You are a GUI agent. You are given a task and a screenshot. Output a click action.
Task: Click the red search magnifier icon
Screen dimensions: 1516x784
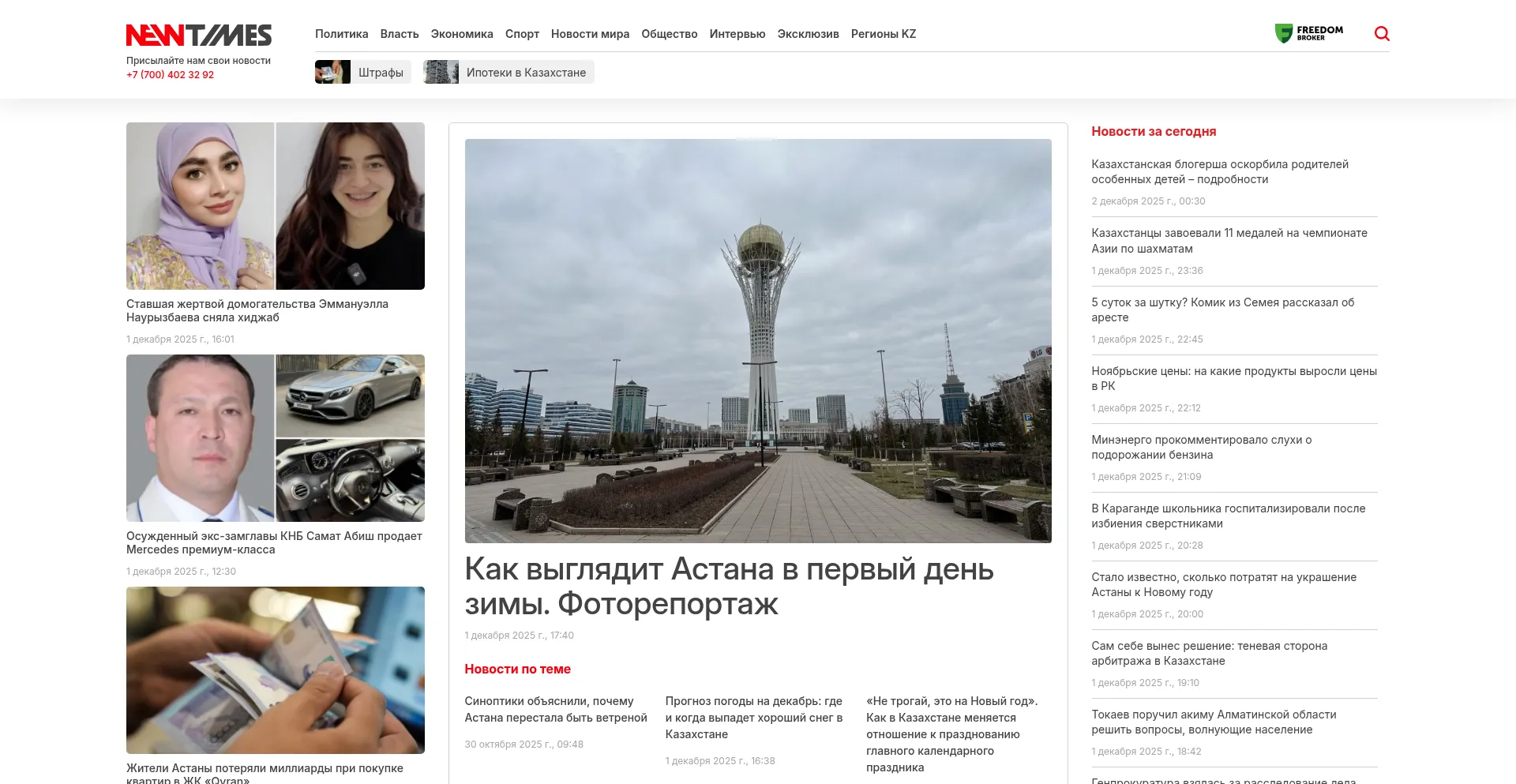(x=1382, y=33)
